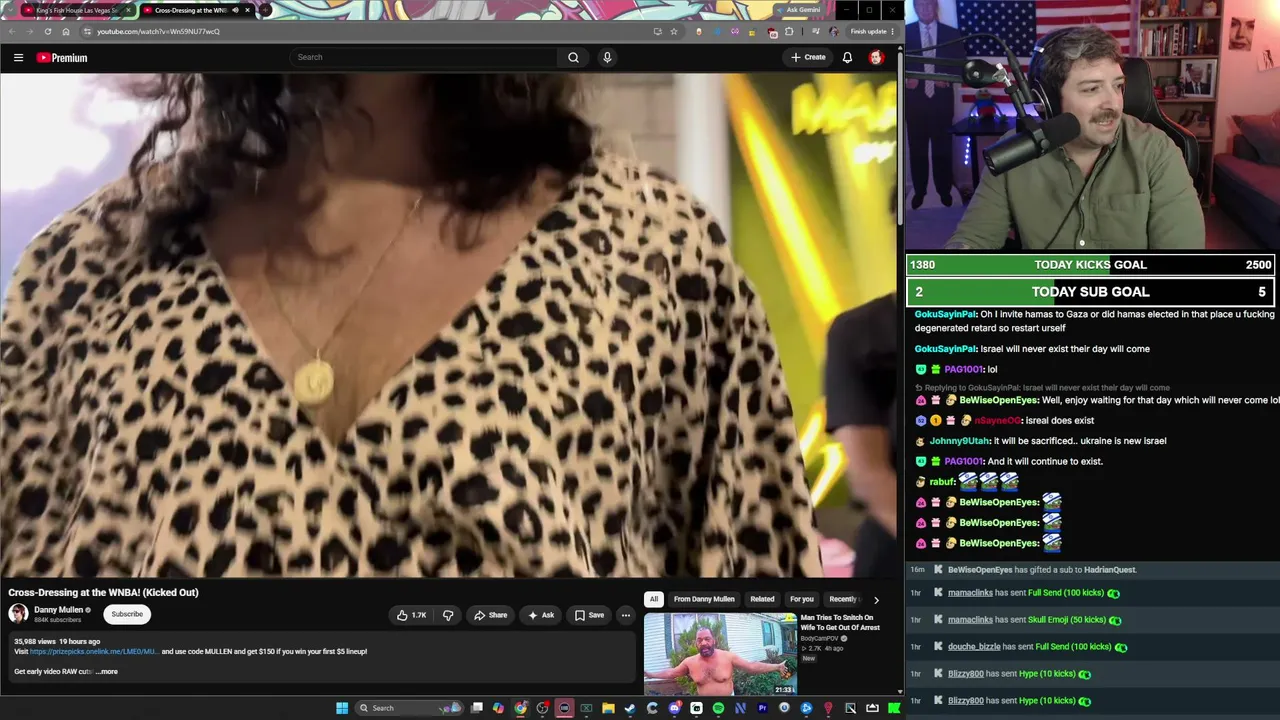Screen dimensions: 1280x720
Task: Go back in browser history
Action: pyautogui.click(x=12, y=31)
